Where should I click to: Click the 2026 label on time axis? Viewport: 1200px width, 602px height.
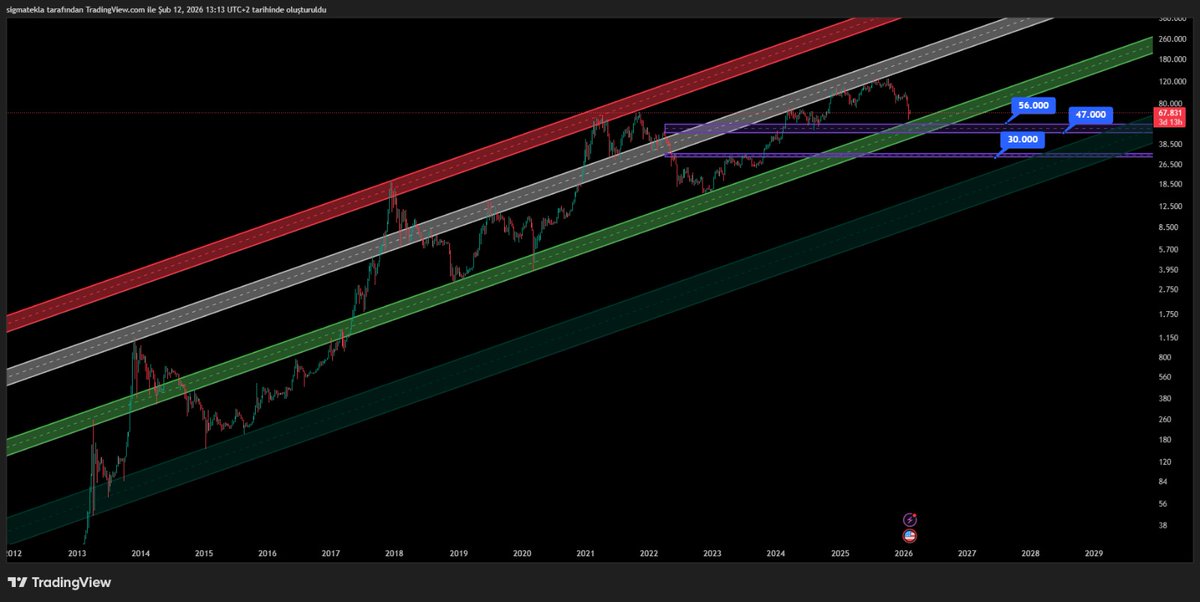(903, 552)
